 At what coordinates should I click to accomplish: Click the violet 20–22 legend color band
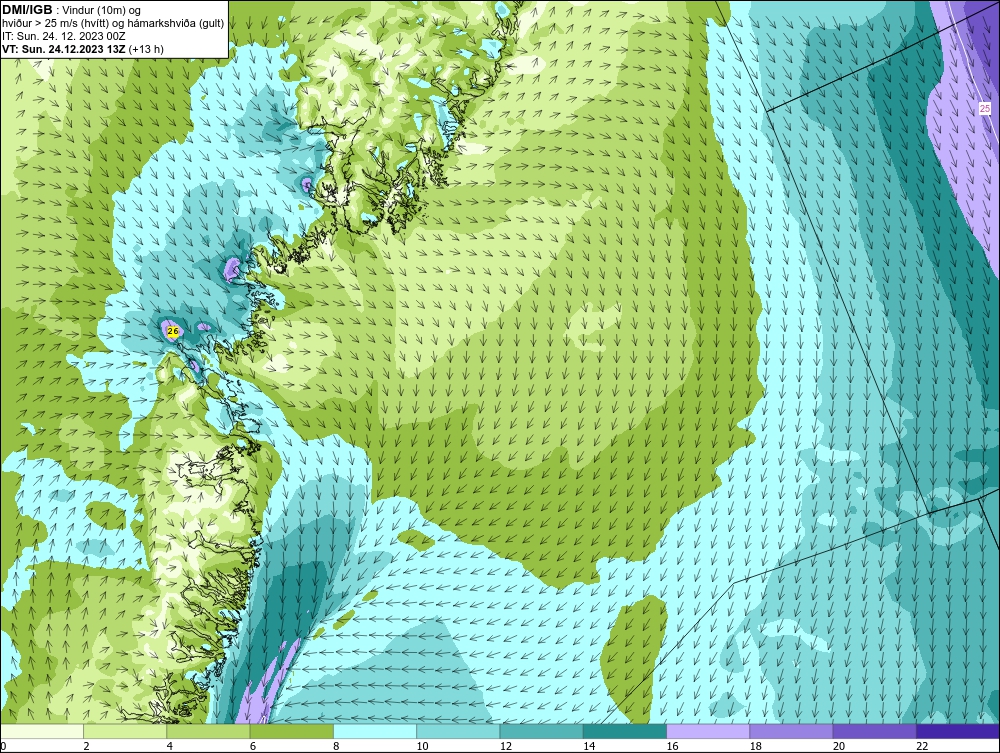(x=874, y=731)
